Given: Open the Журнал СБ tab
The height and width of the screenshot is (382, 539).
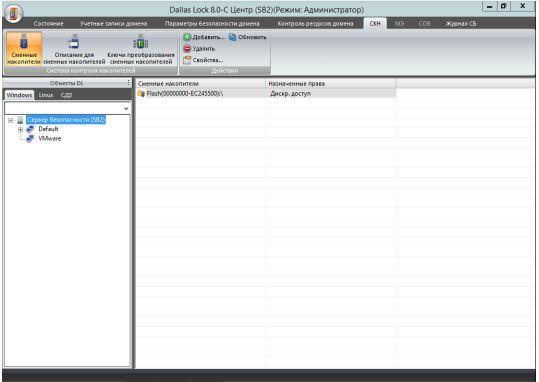Looking at the screenshot, I should tap(461, 24).
